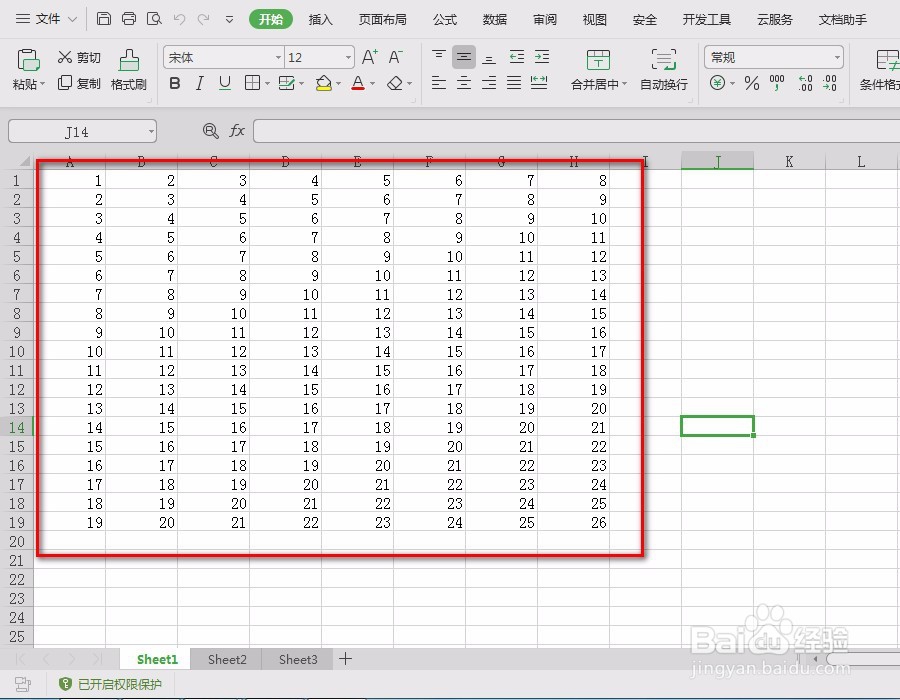Click the Paste clipboard icon
900x700 pixels.
point(28,60)
